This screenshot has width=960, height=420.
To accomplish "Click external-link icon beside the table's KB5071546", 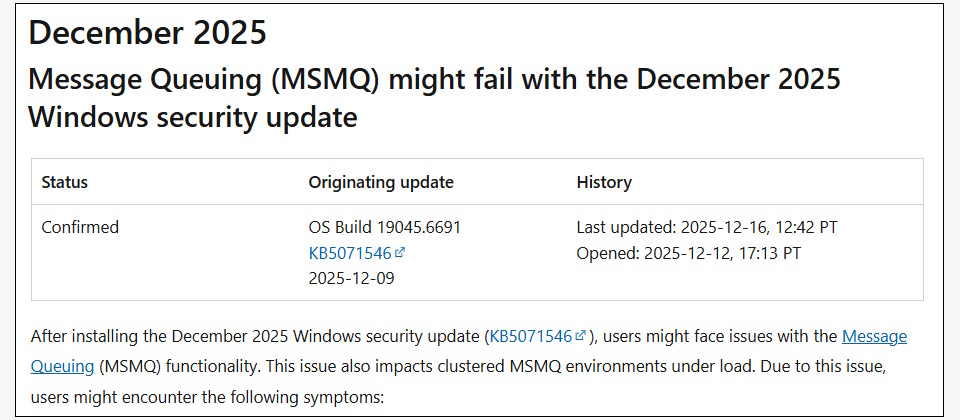I will (x=400, y=253).
